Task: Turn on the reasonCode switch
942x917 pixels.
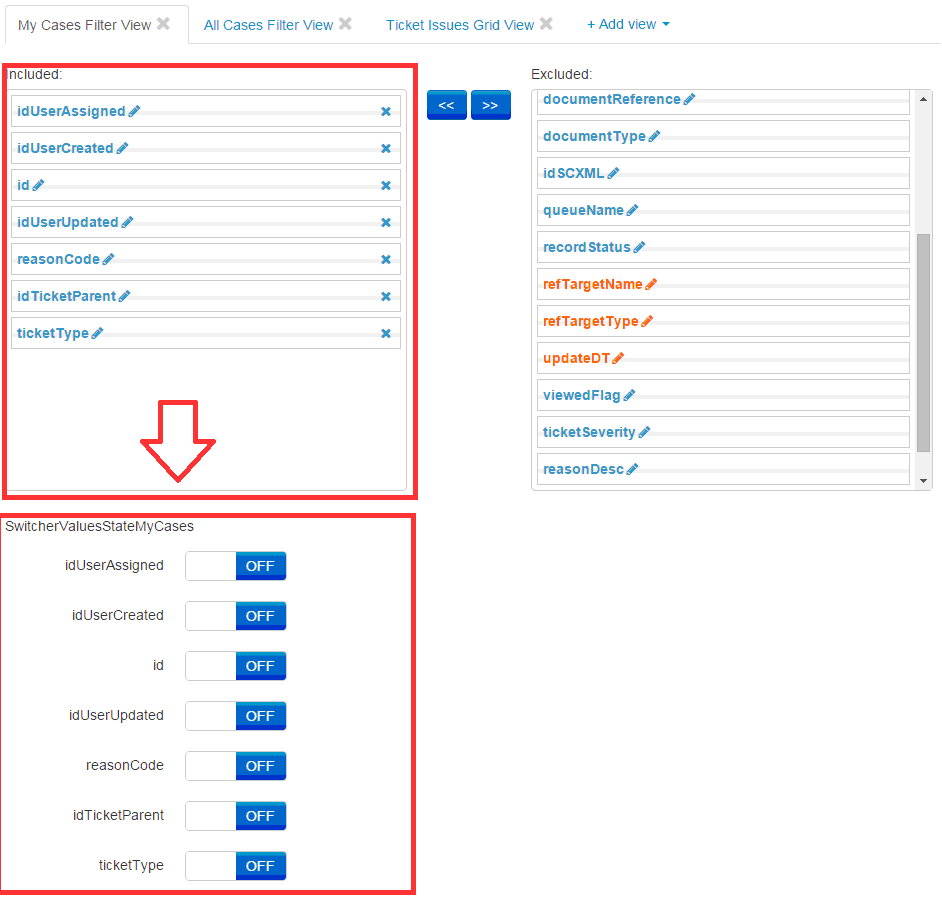Action: (x=236, y=766)
